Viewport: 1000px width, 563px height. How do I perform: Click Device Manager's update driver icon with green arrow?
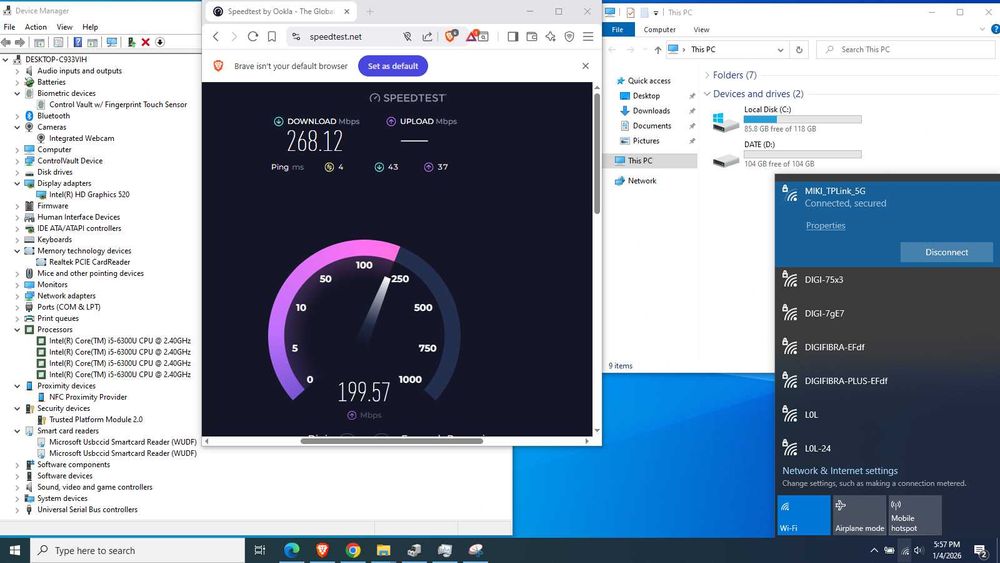131,42
